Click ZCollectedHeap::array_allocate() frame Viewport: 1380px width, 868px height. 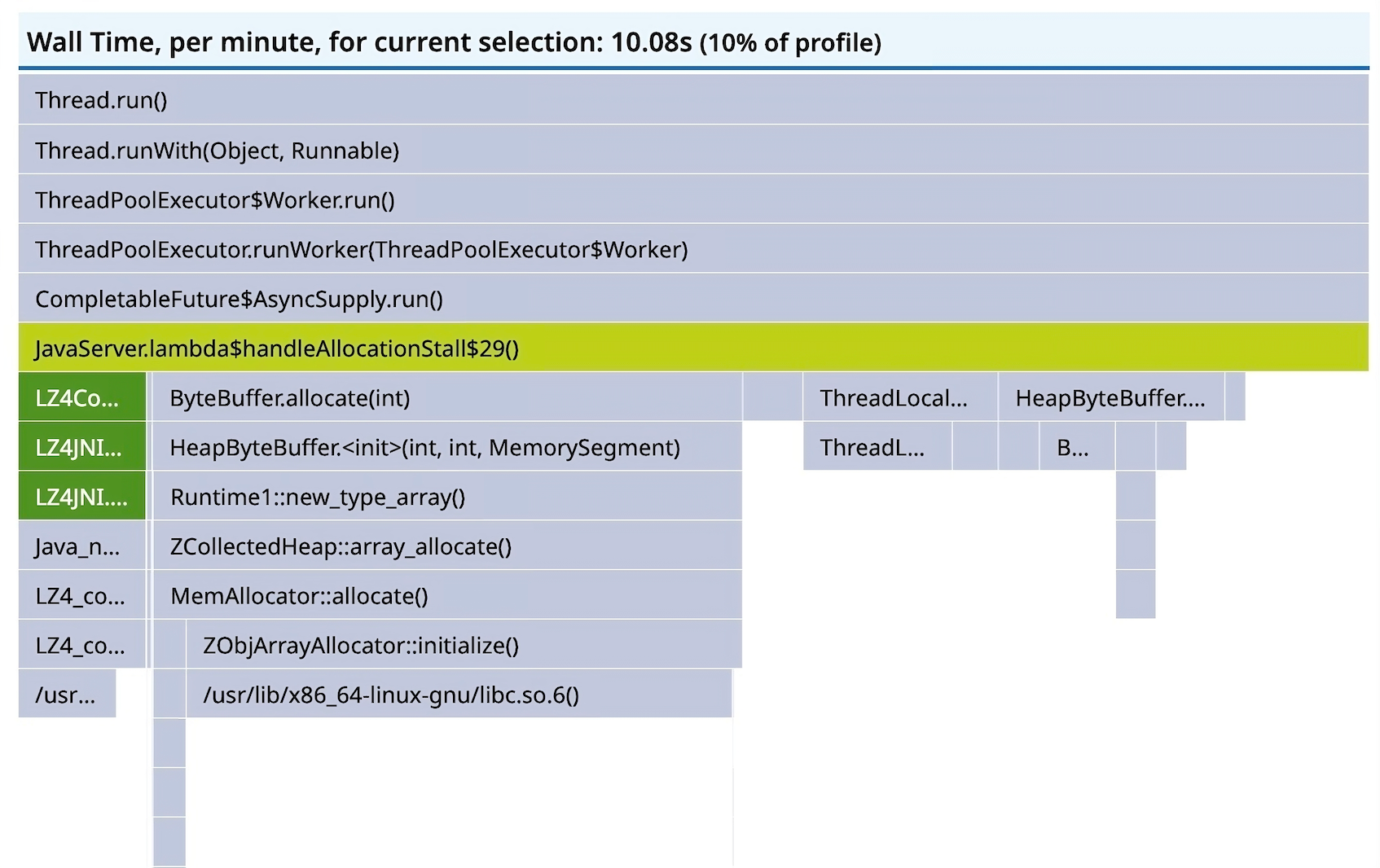[446, 546]
